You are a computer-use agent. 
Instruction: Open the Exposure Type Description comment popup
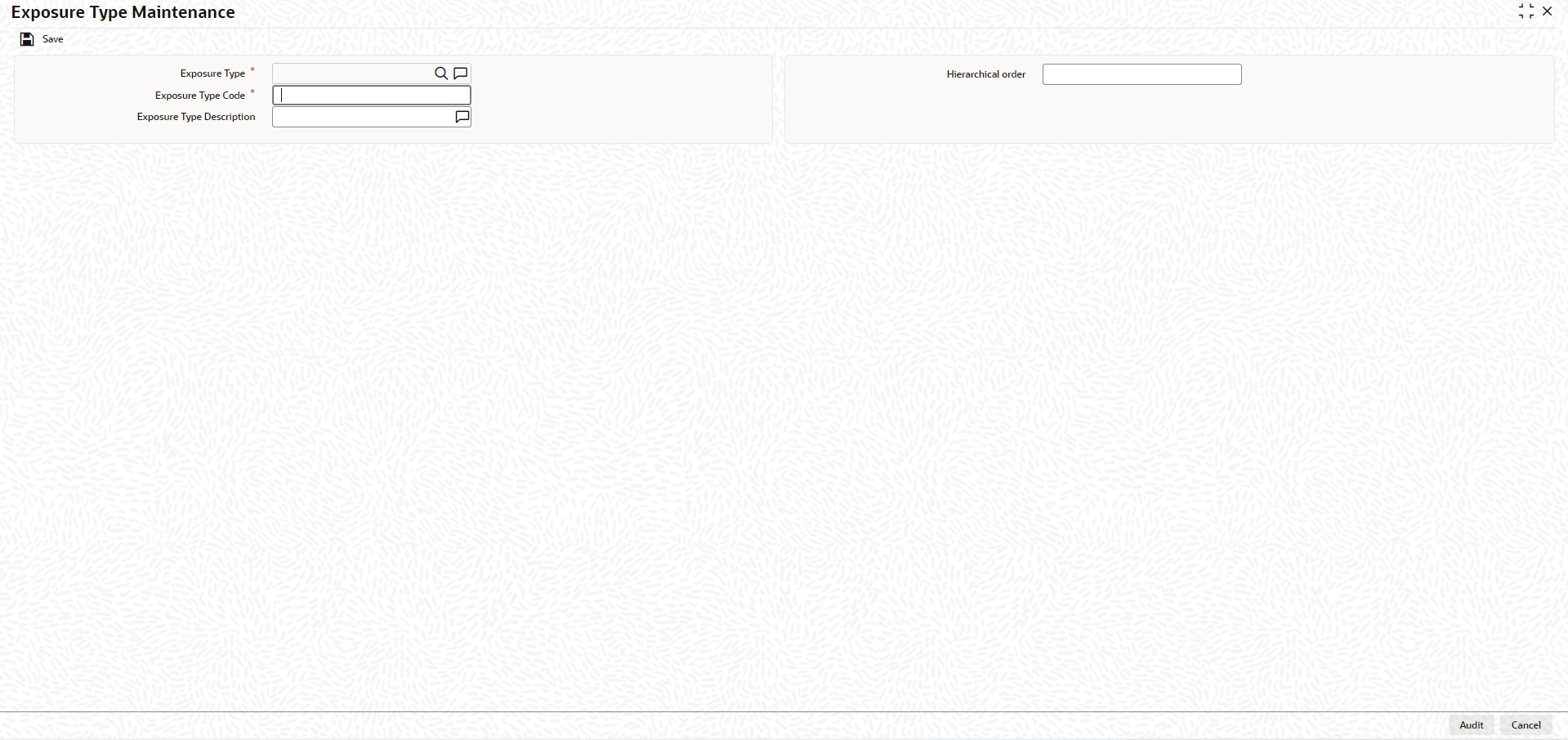[x=462, y=117]
